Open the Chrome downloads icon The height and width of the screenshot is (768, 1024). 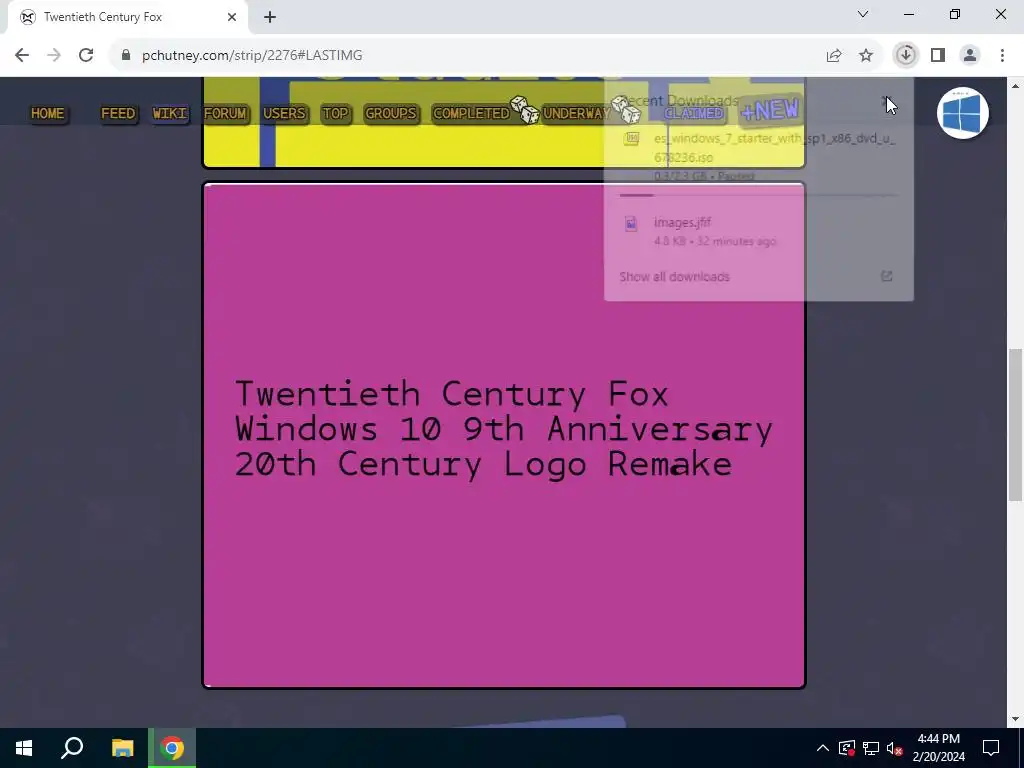coord(906,56)
